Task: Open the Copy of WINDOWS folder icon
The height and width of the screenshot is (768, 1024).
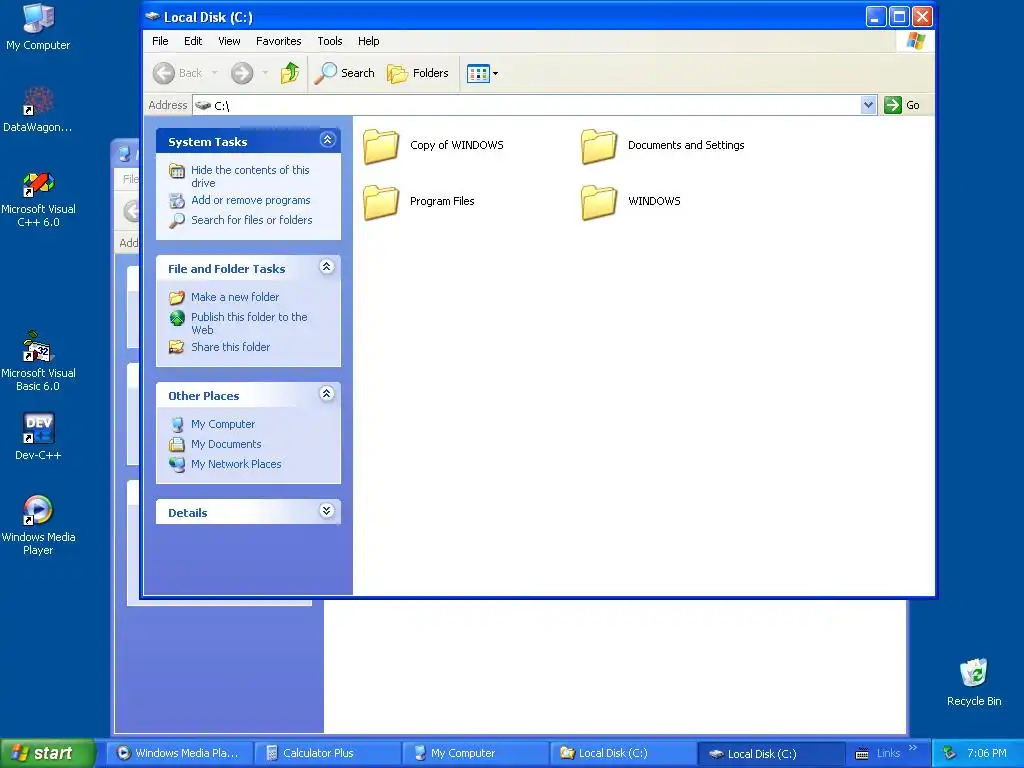Action: pyautogui.click(x=381, y=146)
